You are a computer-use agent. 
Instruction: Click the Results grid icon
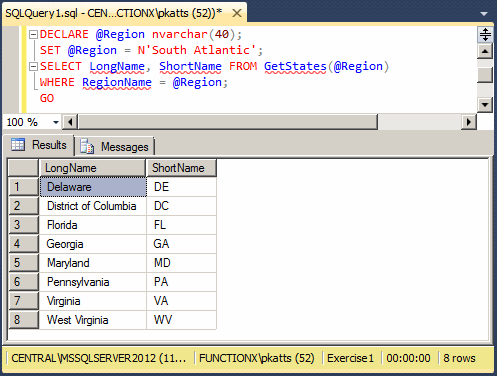tap(18, 145)
